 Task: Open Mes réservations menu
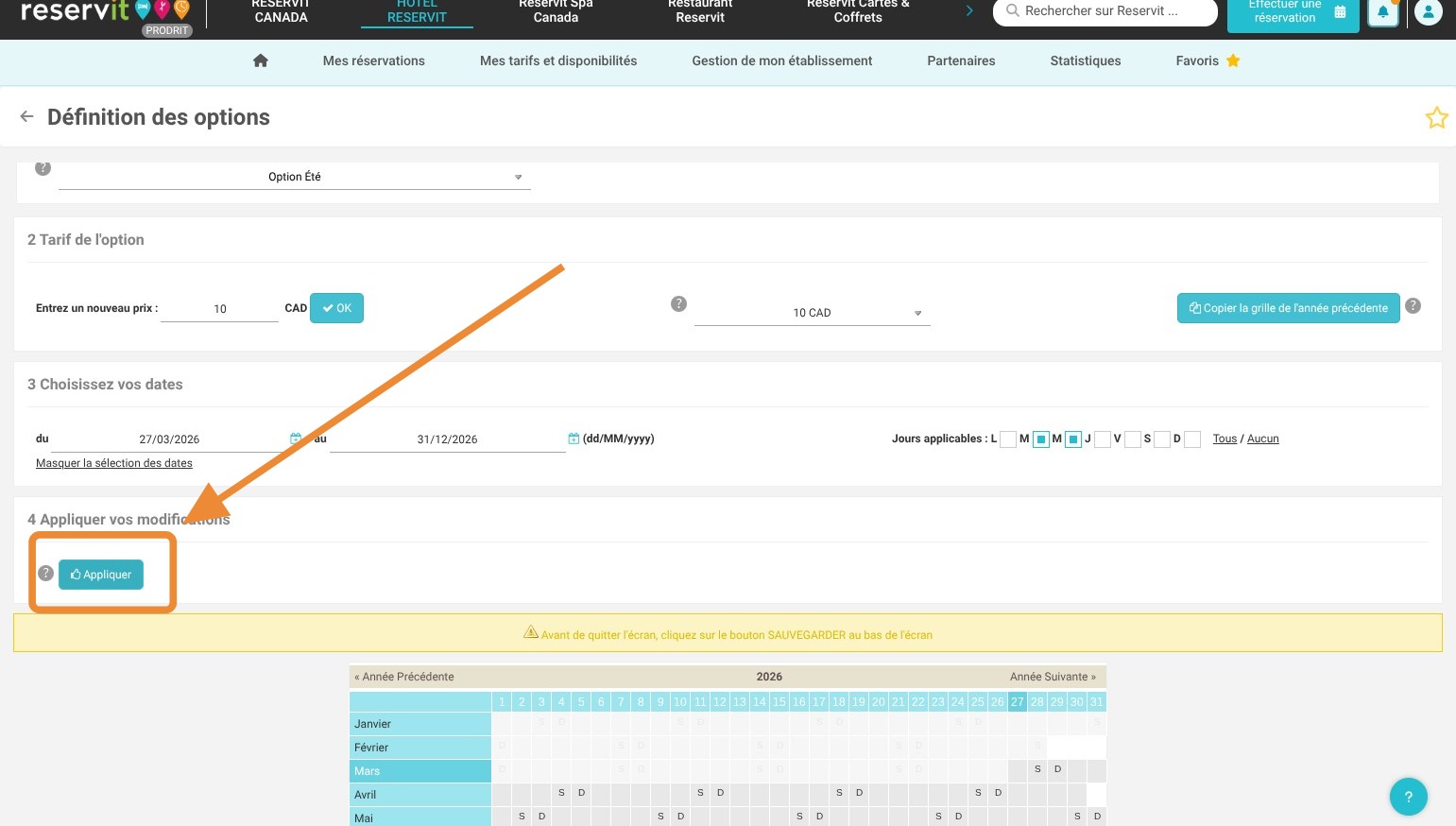374,60
